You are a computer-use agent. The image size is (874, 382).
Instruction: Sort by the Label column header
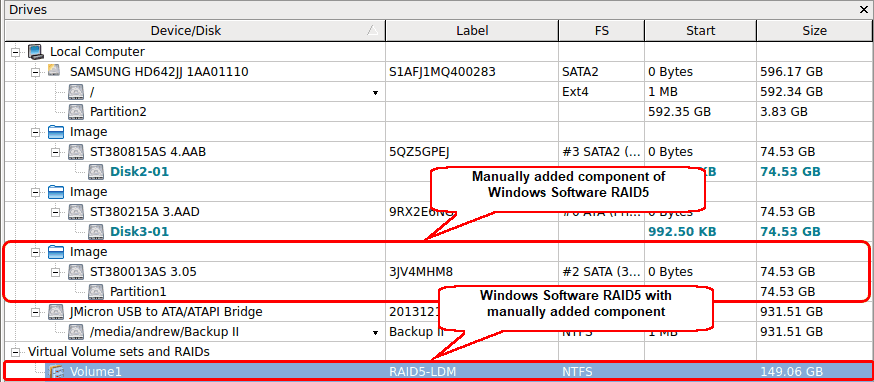click(x=472, y=31)
